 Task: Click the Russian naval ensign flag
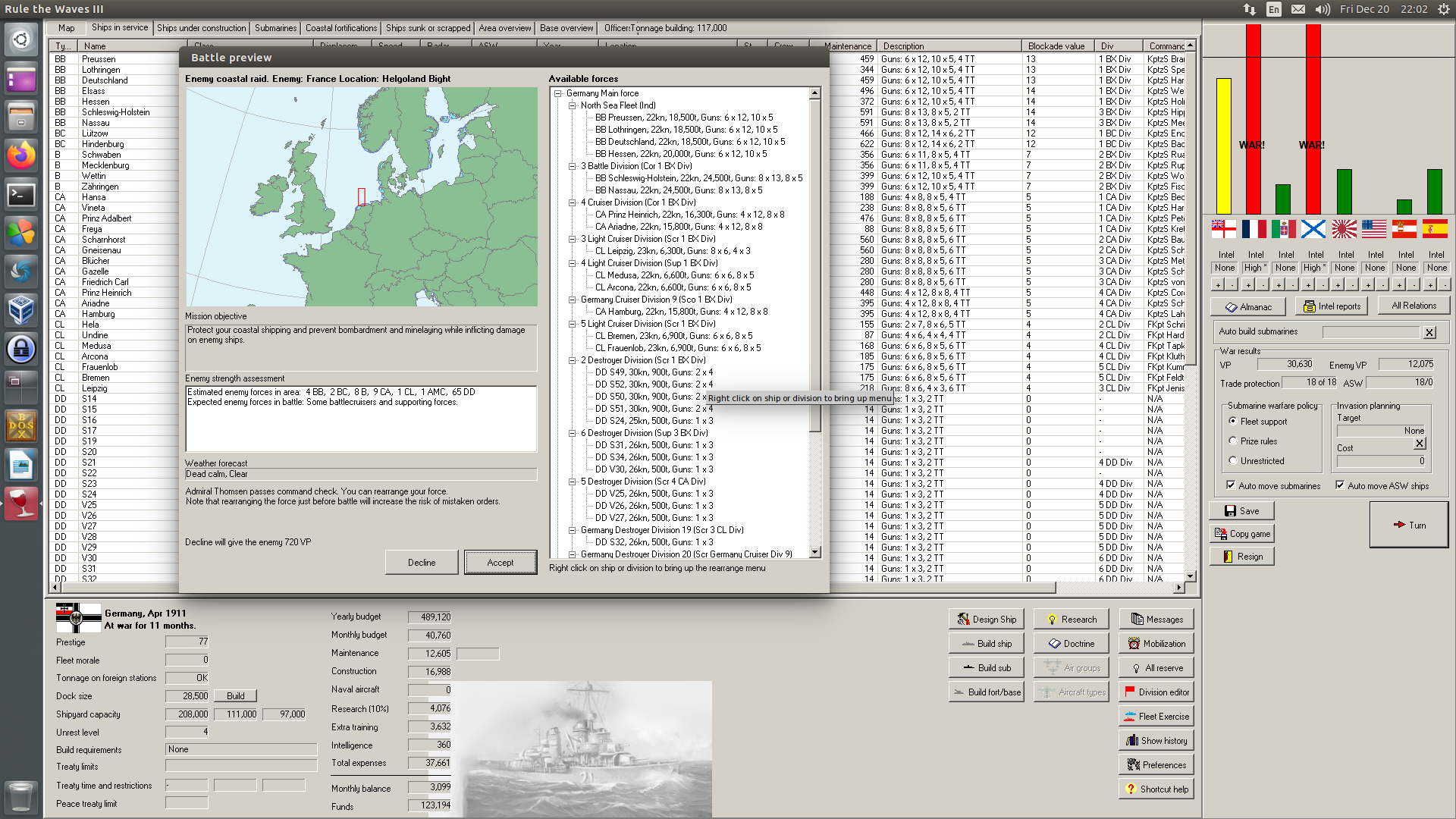click(1313, 228)
